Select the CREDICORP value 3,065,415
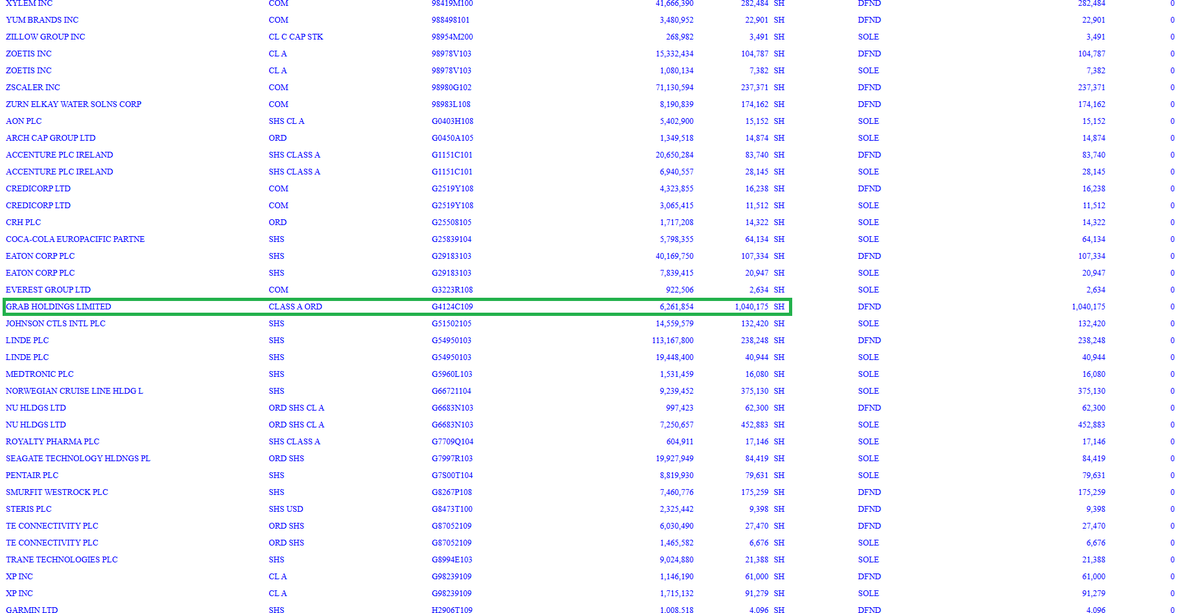This screenshot has width=1200, height=613. point(677,205)
